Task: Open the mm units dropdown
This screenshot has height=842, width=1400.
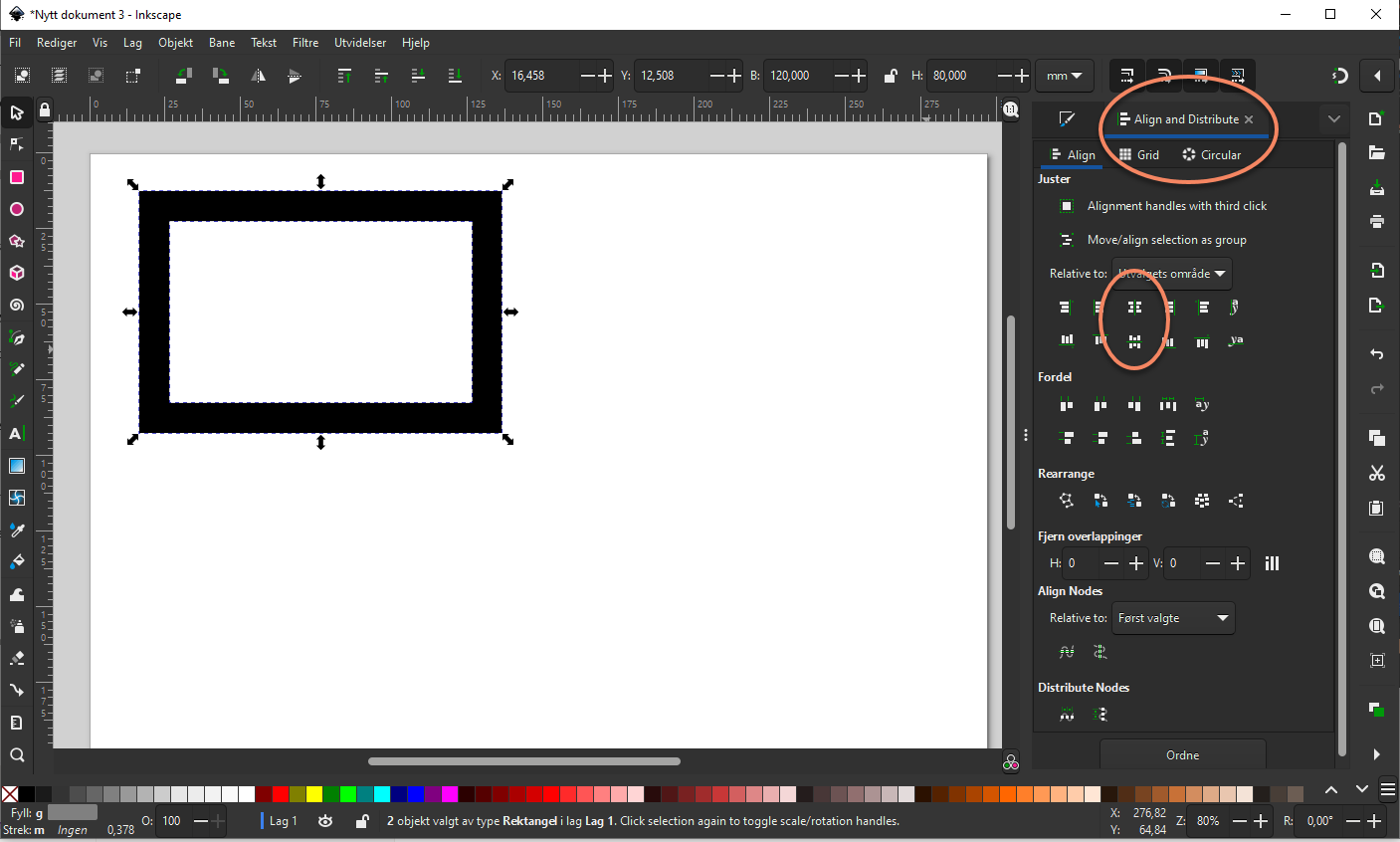Action: (x=1064, y=76)
